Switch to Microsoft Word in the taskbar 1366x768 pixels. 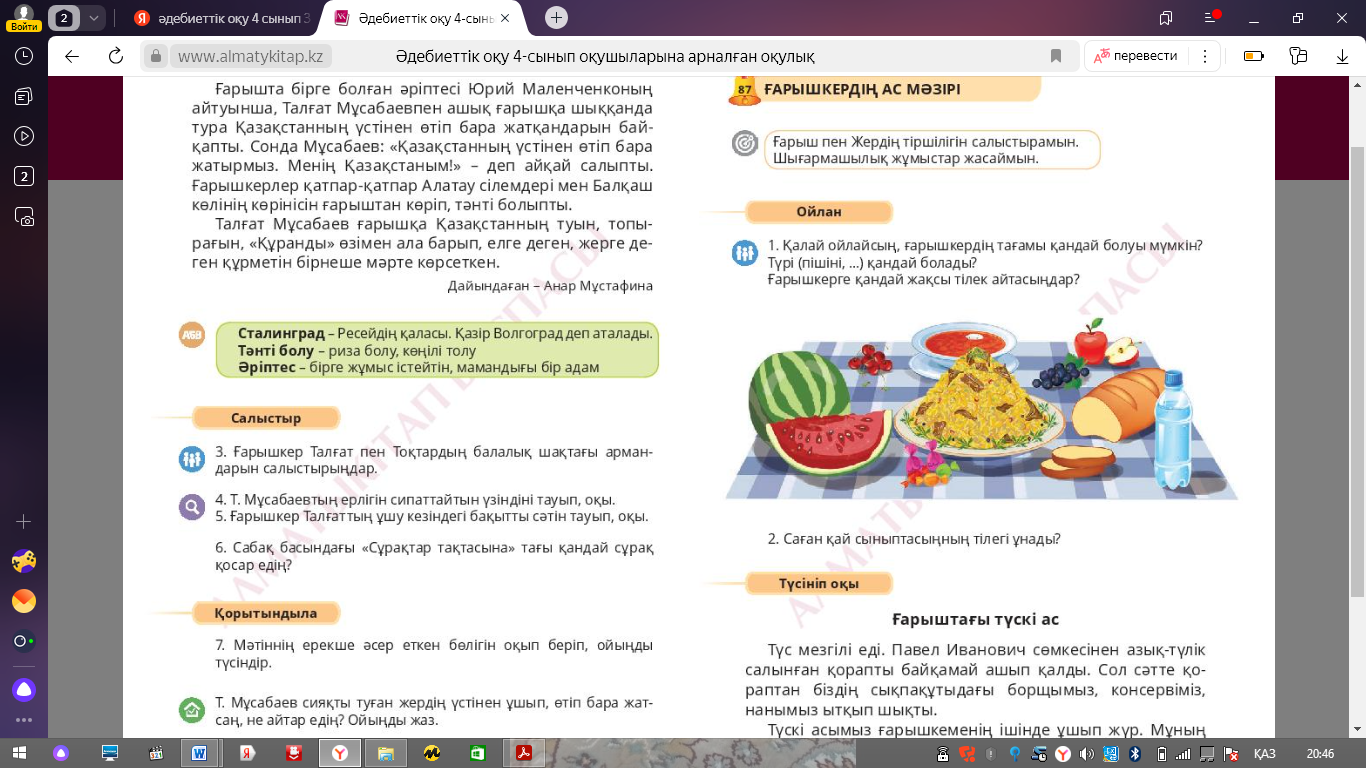click(x=200, y=753)
